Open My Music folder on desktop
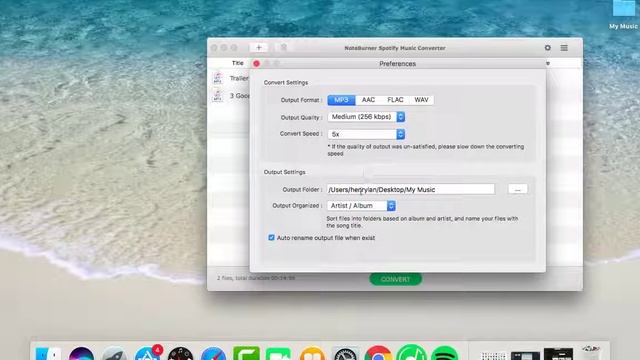This screenshot has height=360, width=640. 624,14
